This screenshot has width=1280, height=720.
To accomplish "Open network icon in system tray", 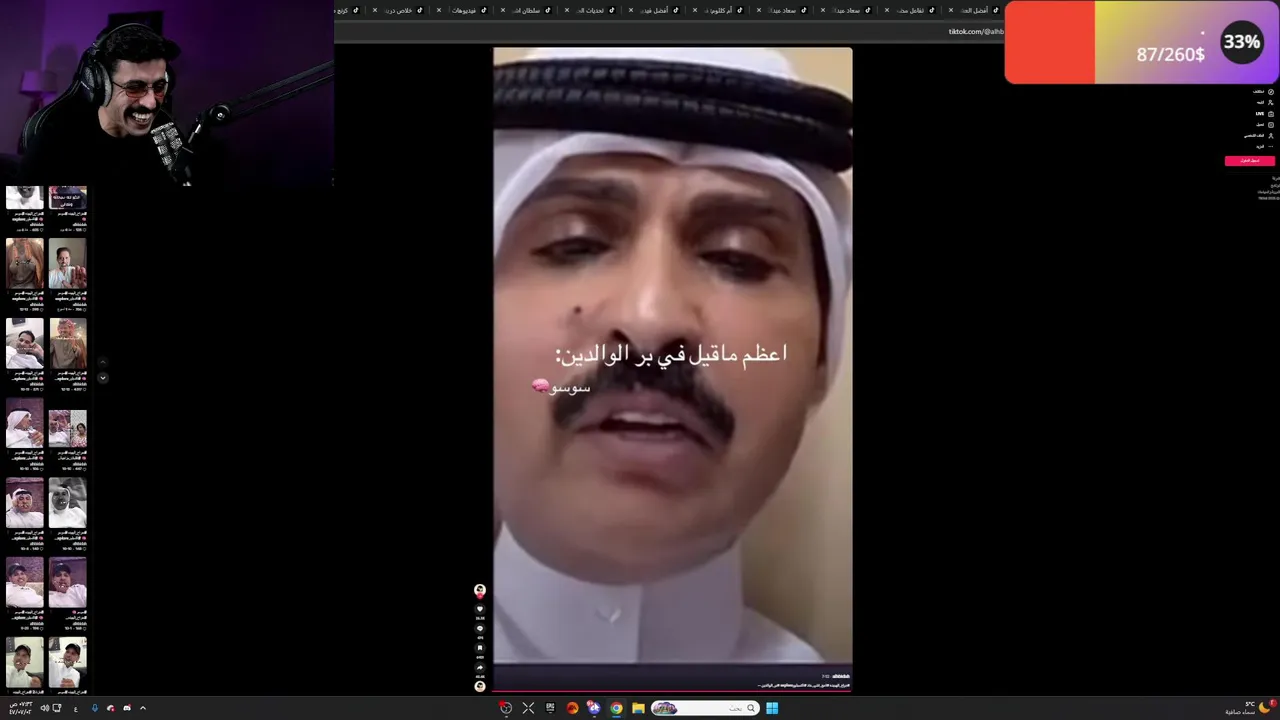I will coord(56,708).
